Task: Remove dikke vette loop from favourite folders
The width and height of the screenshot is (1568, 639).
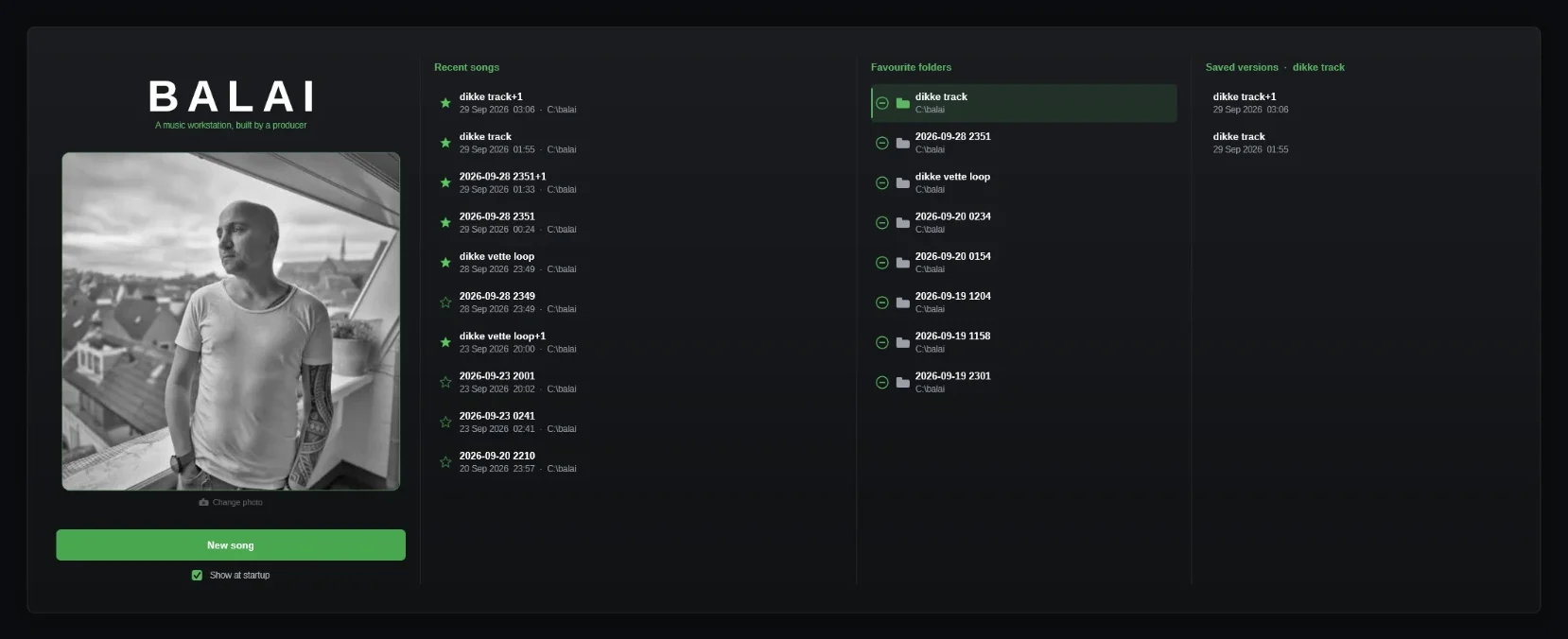Action: click(882, 182)
